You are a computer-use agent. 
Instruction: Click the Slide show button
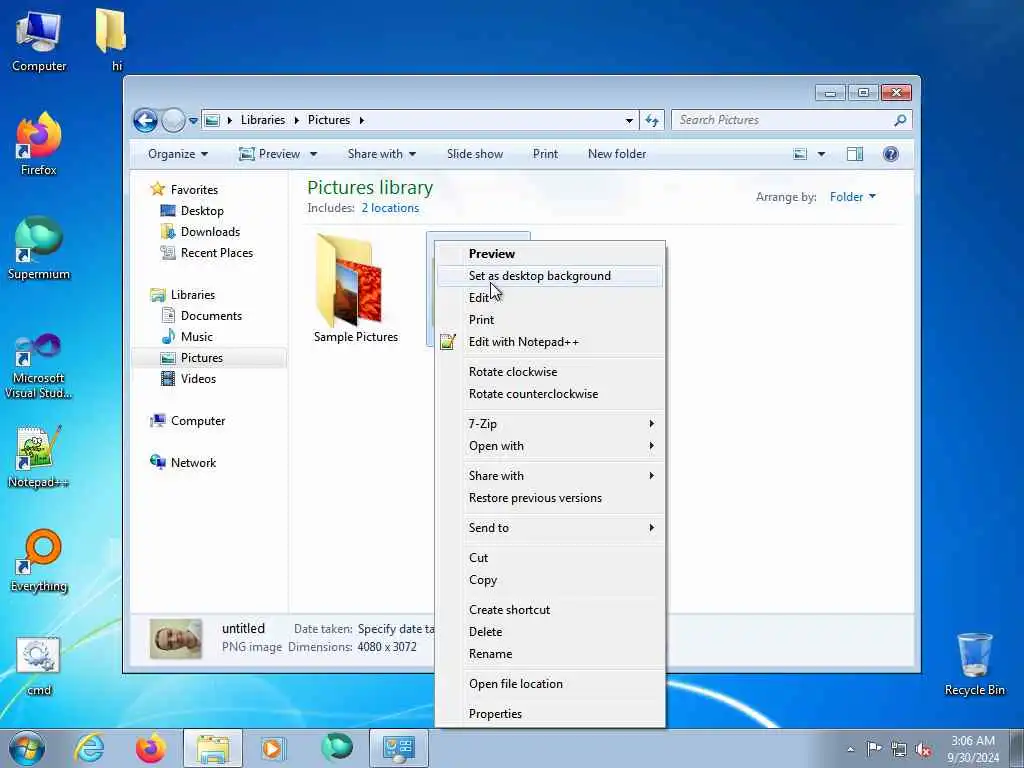pos(475,154)
